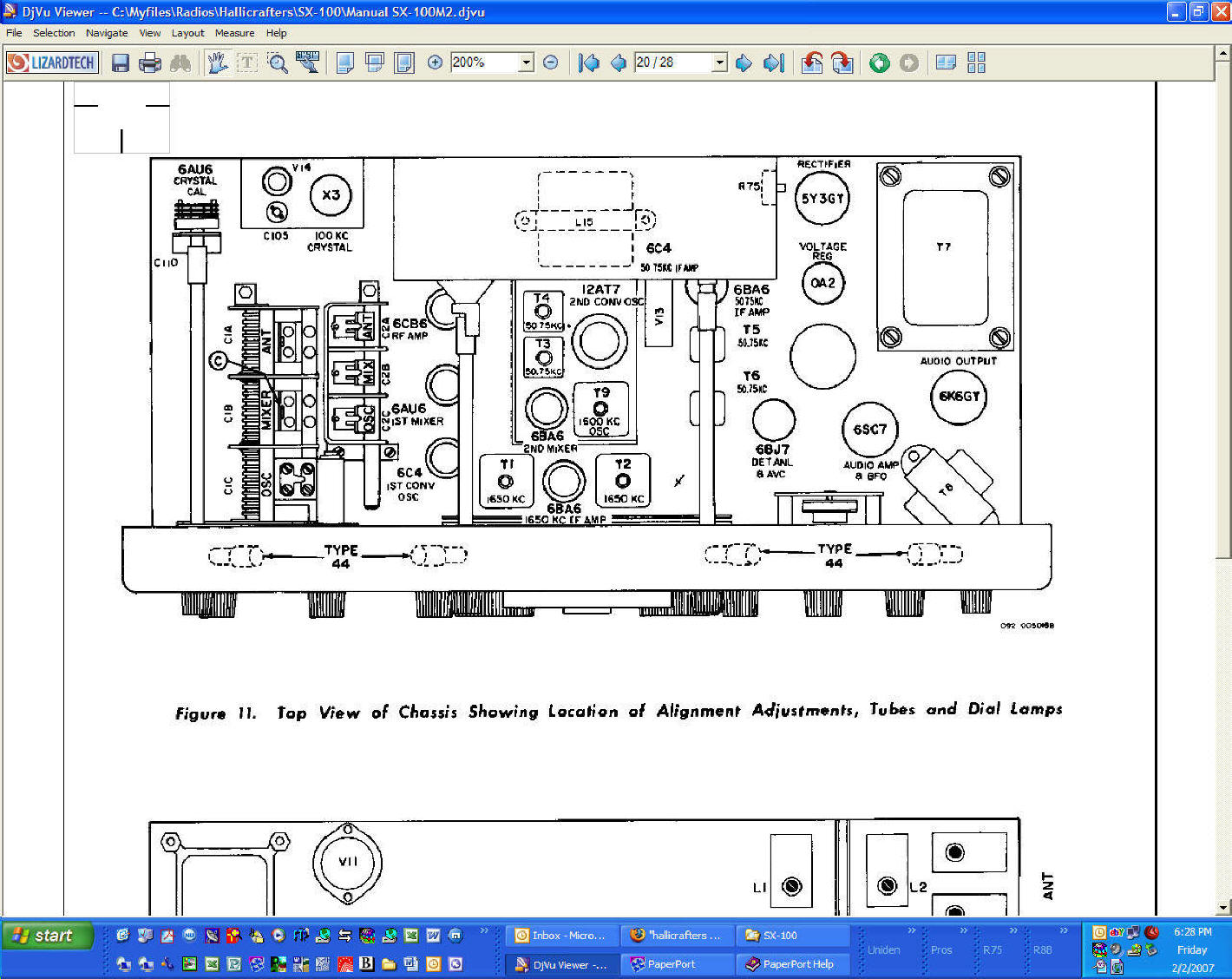The image size is (1232, 979).
Task: Open the File menu
Action: coord(14,33)
